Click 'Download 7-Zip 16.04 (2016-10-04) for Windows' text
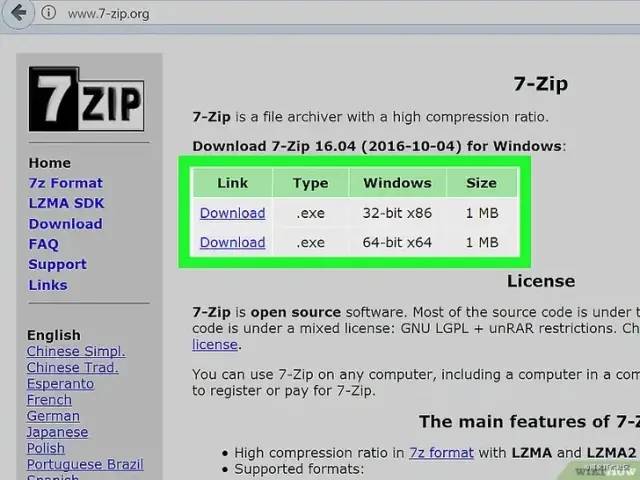The width and height of the screenshot is (640, 480). 379,146
